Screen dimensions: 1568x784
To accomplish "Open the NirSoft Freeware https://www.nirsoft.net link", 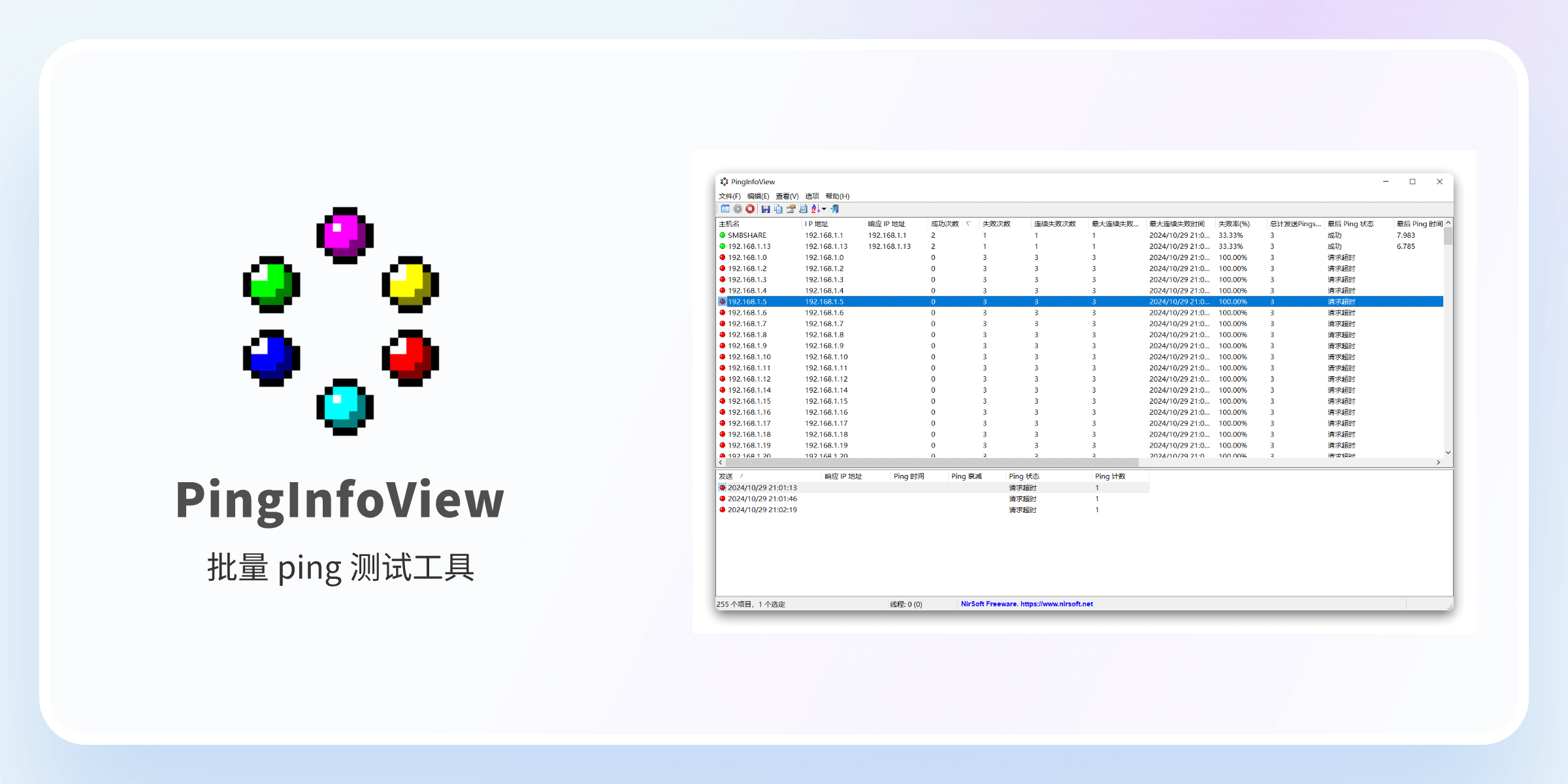I will point(1026,604).
